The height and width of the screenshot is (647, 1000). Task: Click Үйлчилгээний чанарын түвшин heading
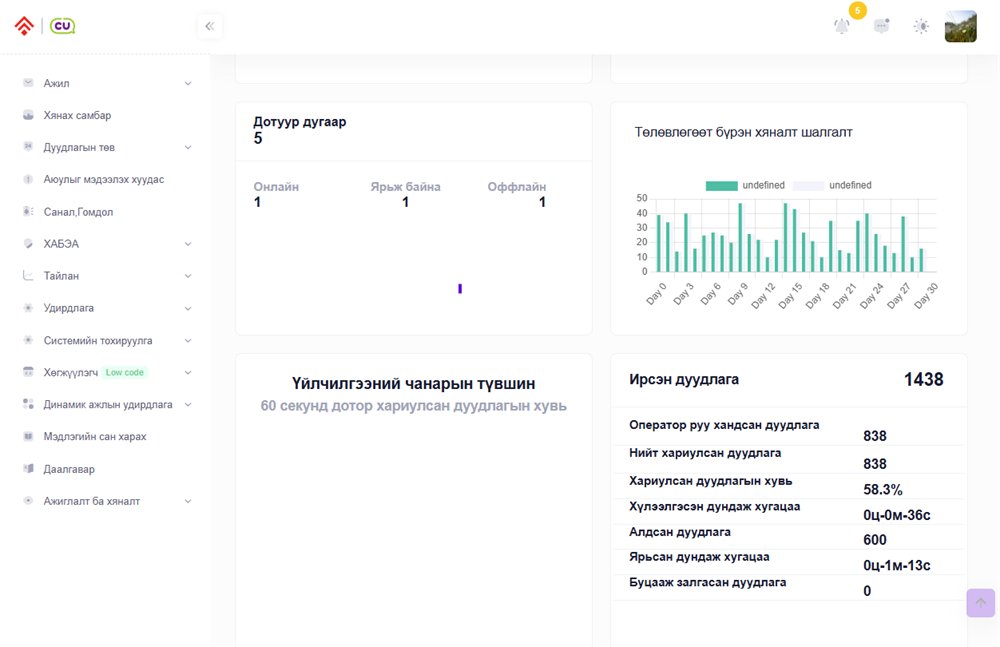pyautogui.click(x=413, y=383)
